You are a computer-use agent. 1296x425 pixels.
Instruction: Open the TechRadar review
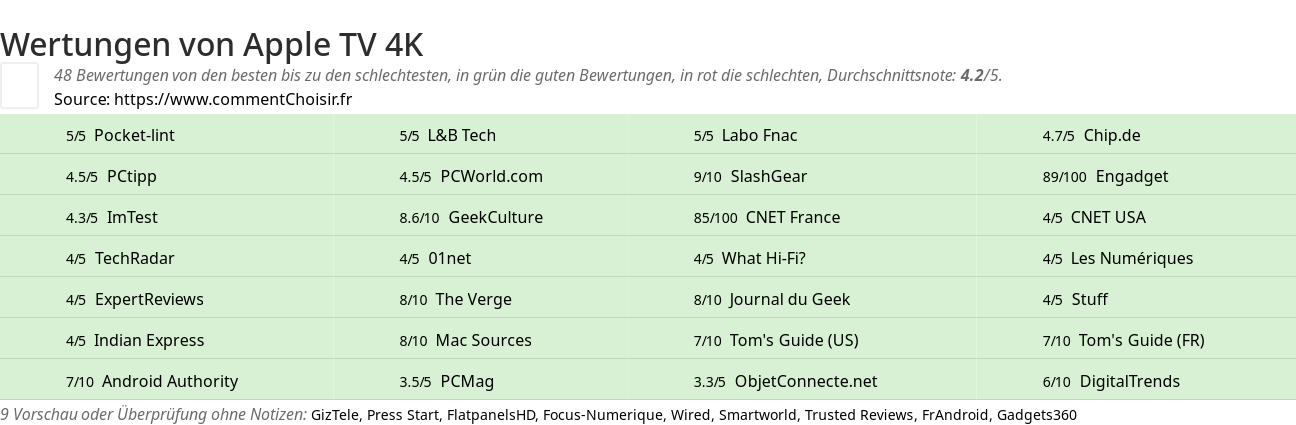(x=120, y=258)
